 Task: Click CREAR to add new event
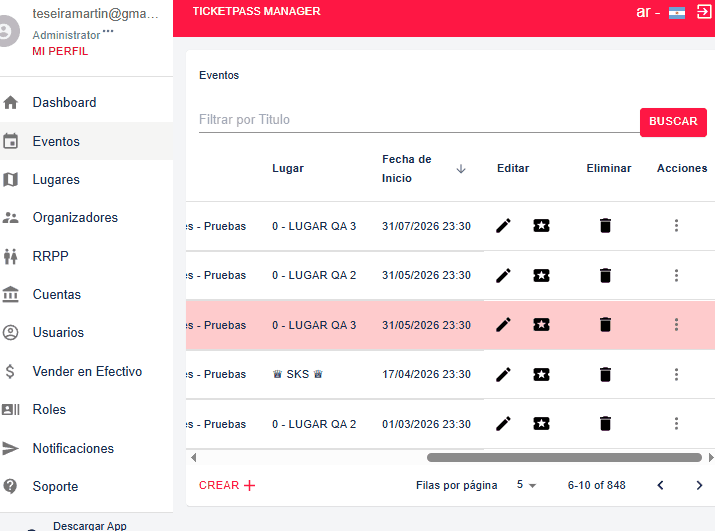[227, 485]
